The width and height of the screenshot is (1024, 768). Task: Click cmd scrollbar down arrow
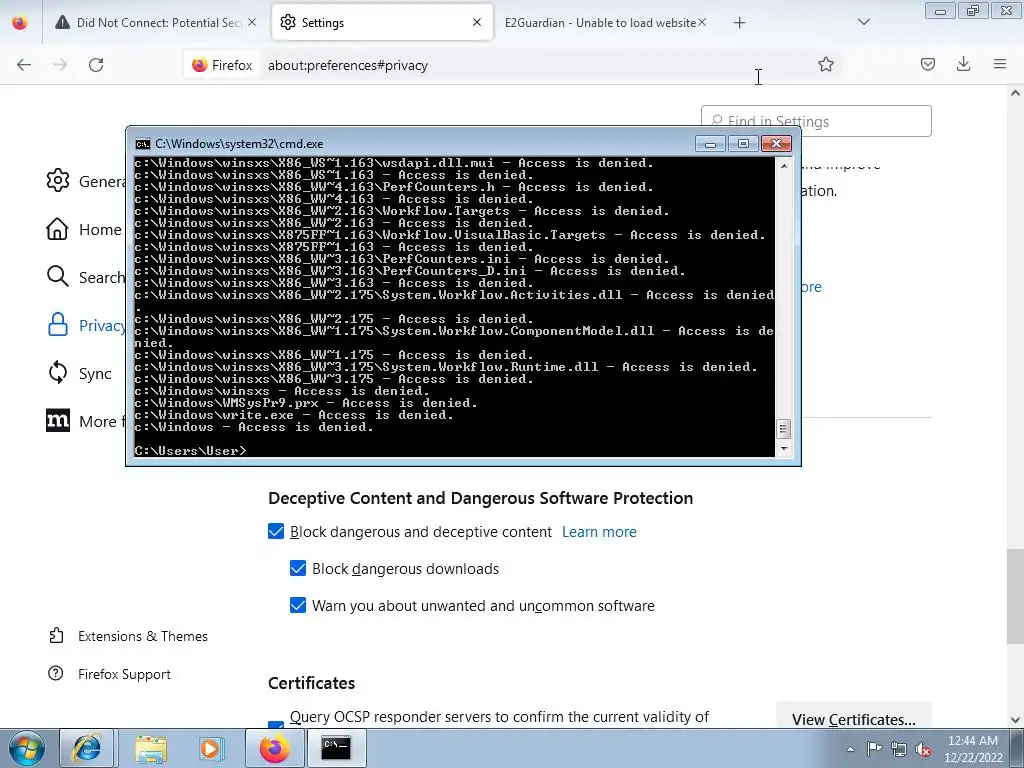(x=784, y=449)
